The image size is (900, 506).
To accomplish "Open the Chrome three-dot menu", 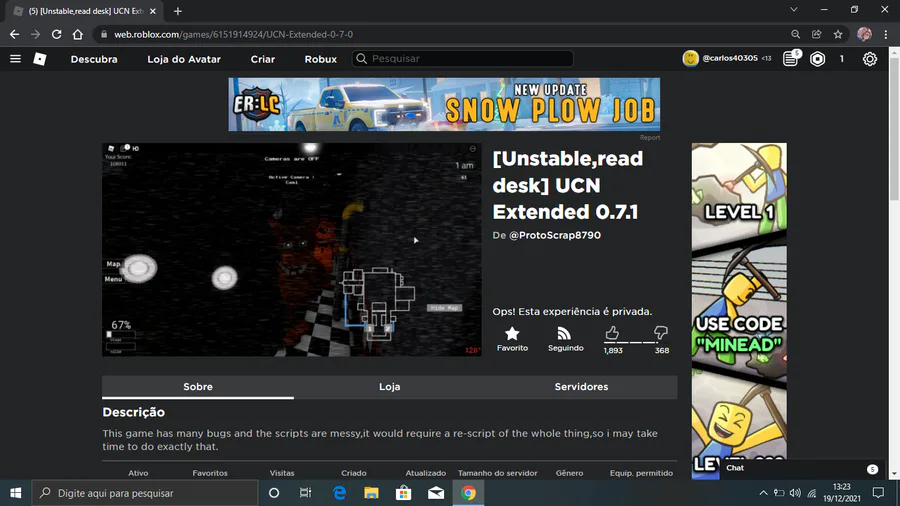I will click(x=886, y=34).
